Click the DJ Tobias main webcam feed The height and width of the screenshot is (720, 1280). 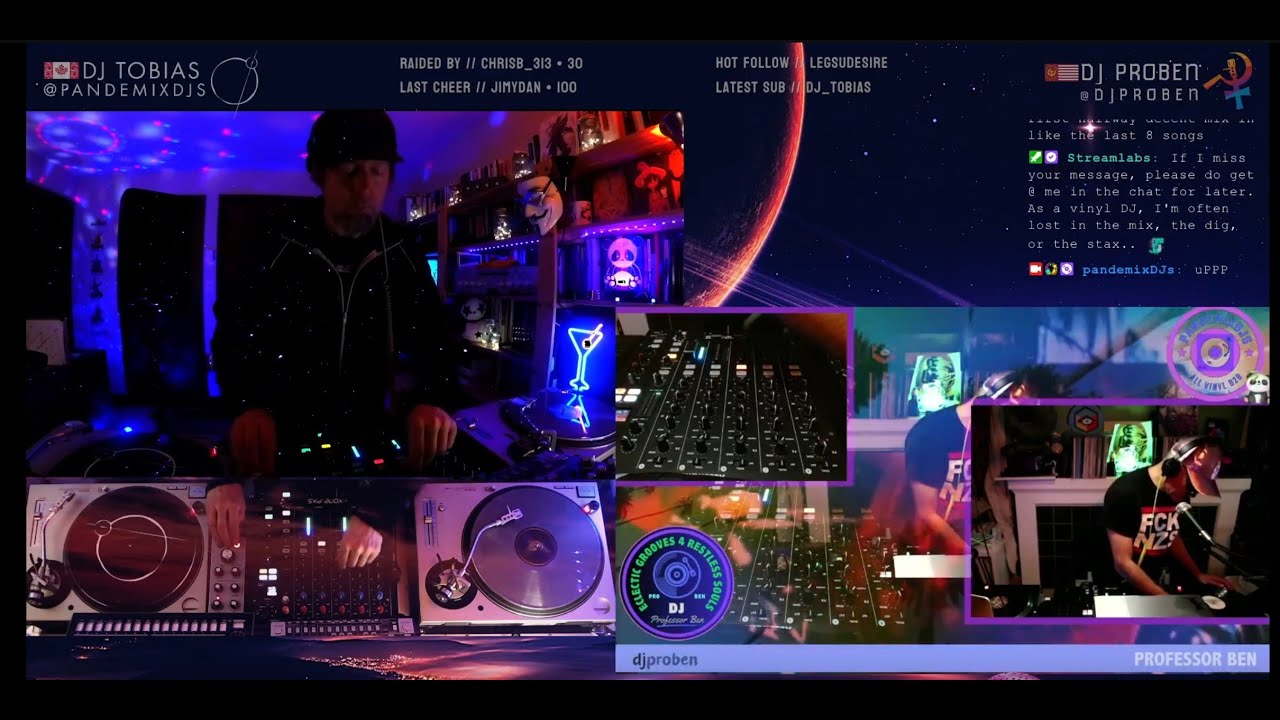coord(320,293)
